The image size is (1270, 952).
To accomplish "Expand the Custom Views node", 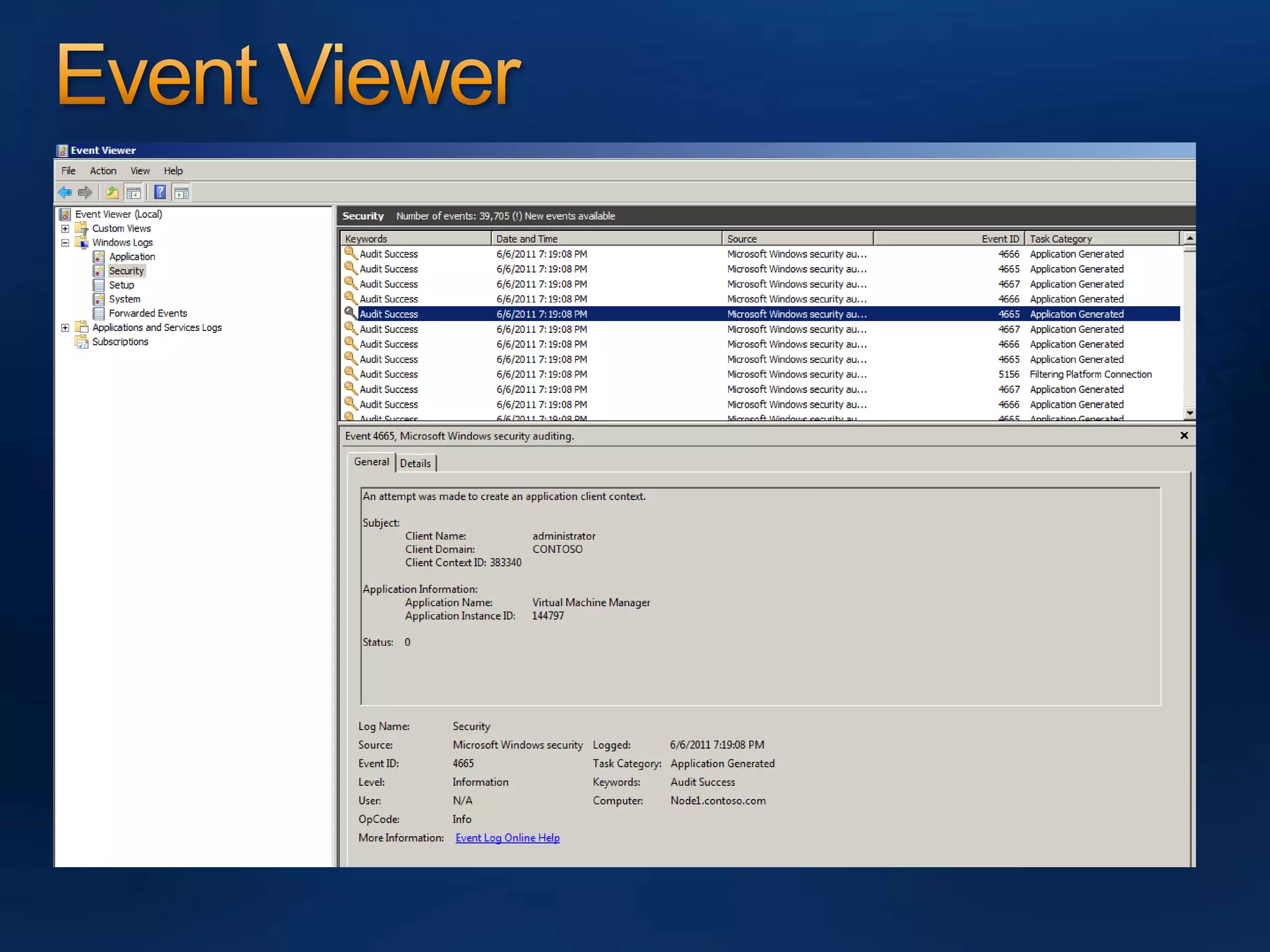I will (65, 229).
